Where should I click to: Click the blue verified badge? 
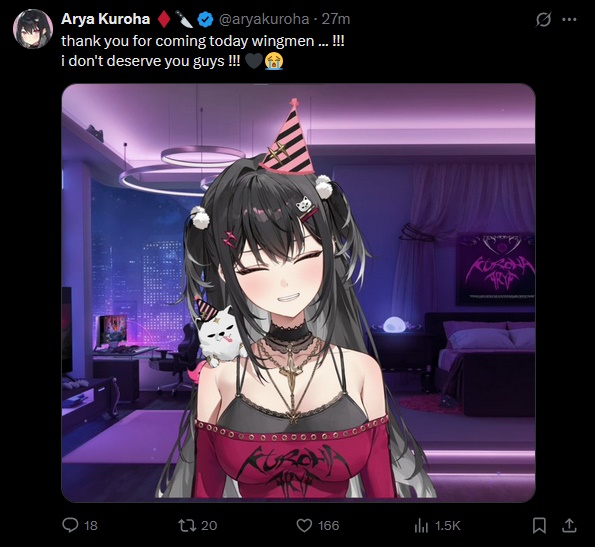[206, 19]
